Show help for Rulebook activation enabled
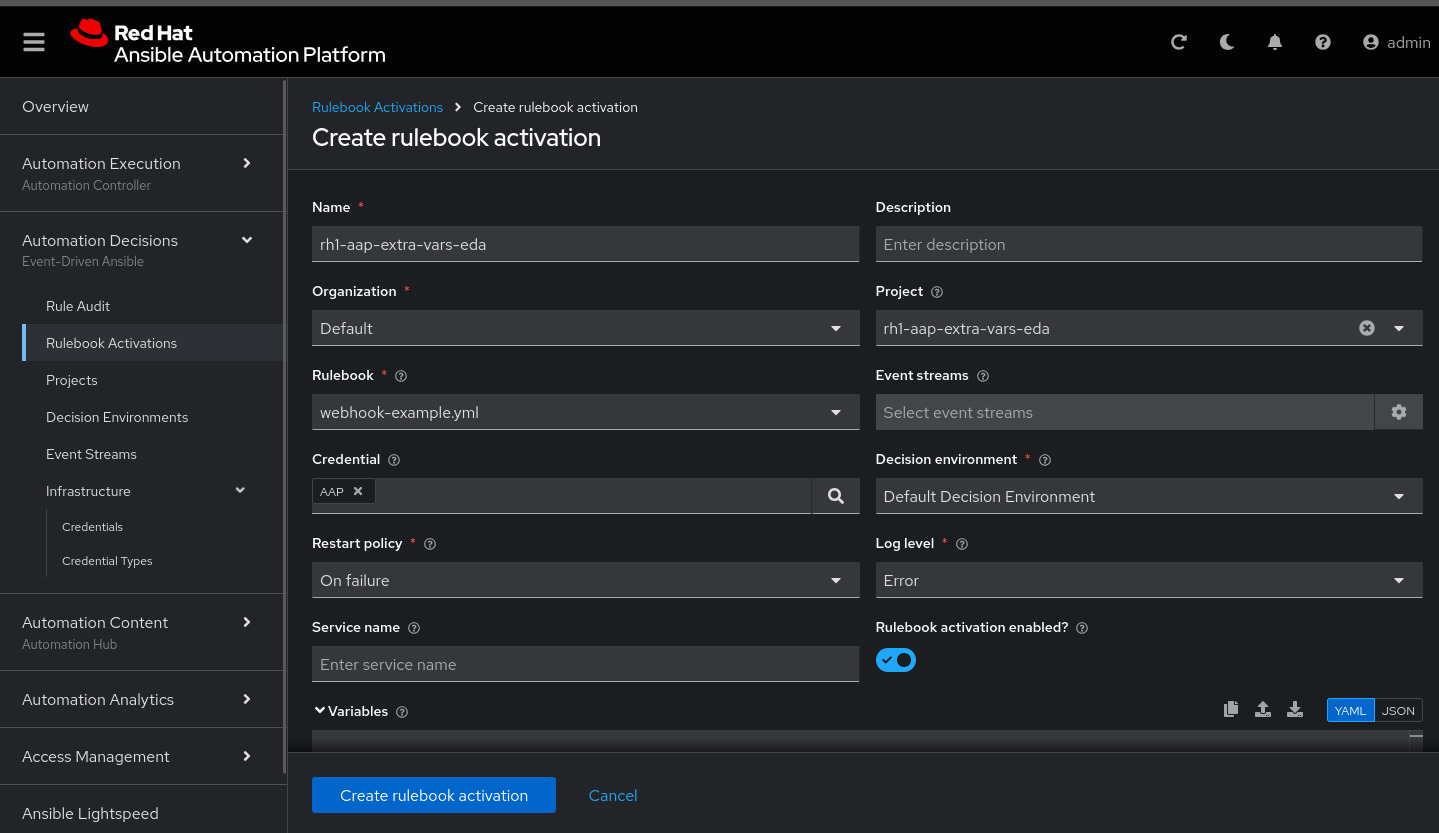Image resolution: width=1439 pixels, height=833 pixels. (1082, 628)
